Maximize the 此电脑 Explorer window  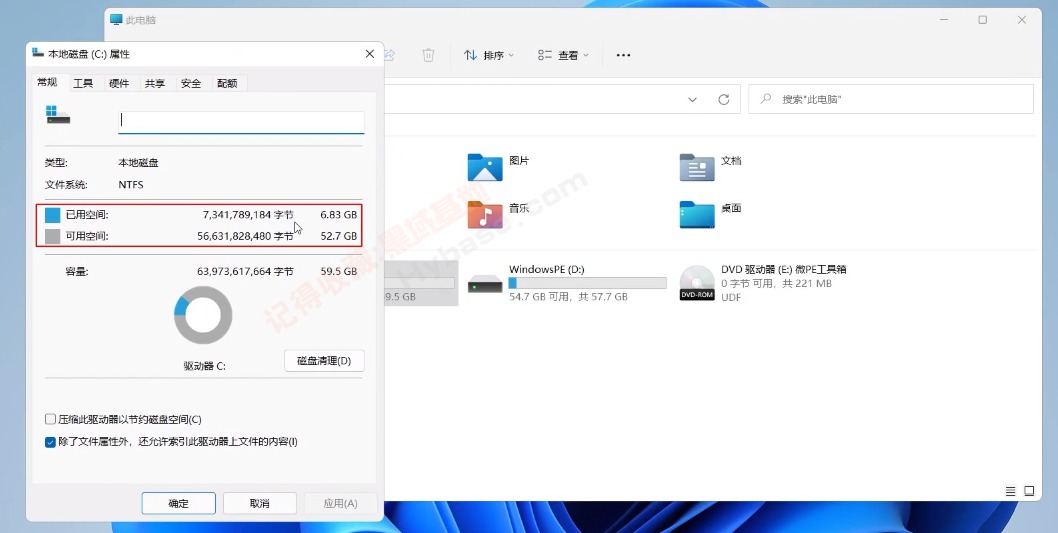coord(982,20)
